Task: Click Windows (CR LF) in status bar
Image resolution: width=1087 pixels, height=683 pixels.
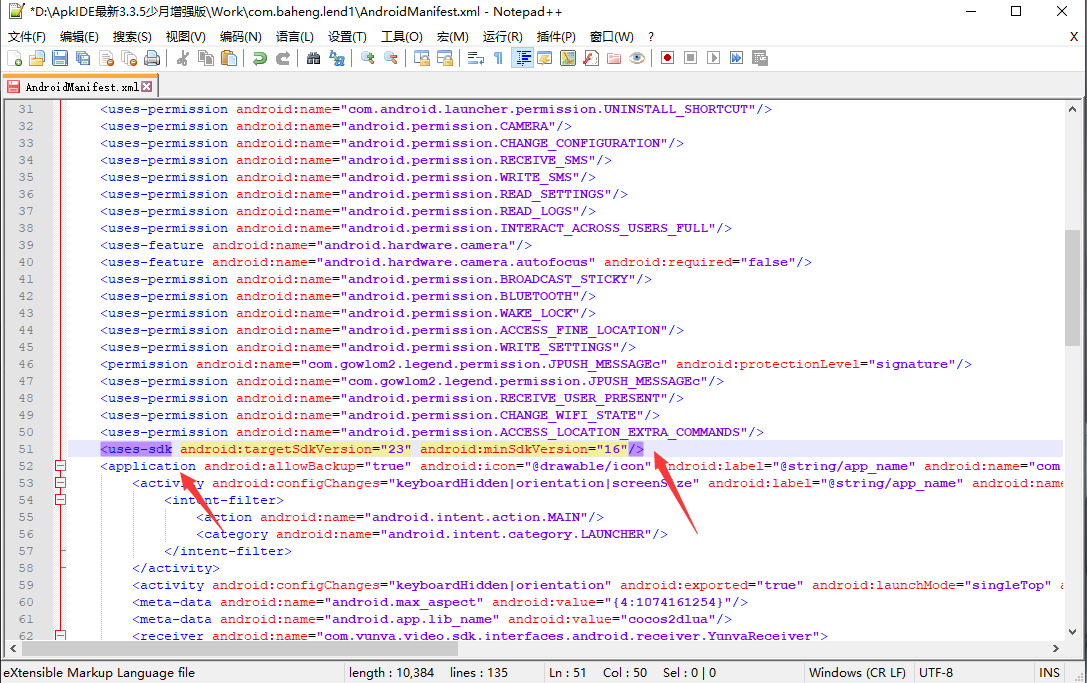Action: click(x=857, y=673)
